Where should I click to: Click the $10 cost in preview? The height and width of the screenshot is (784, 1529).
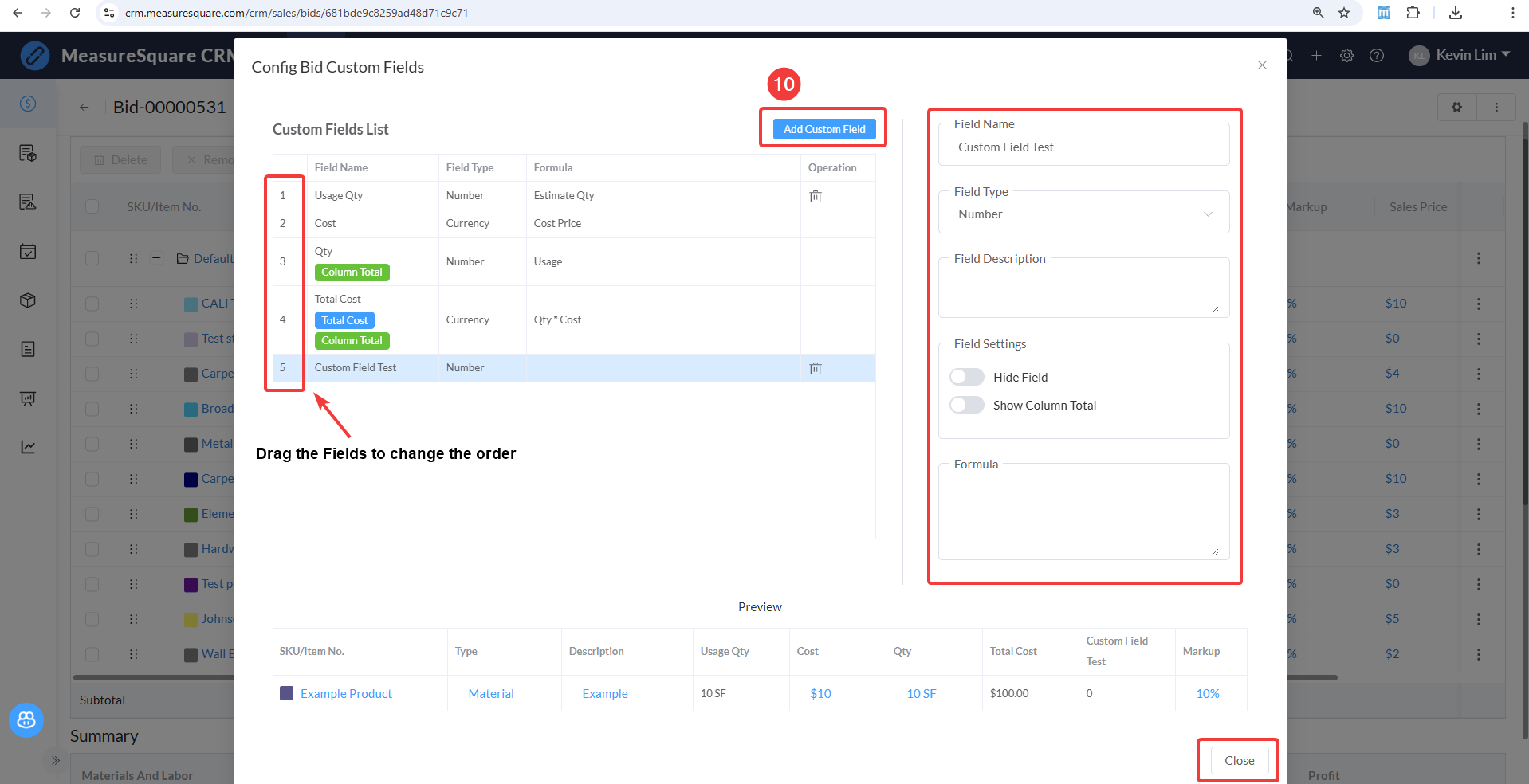[820, 694]
